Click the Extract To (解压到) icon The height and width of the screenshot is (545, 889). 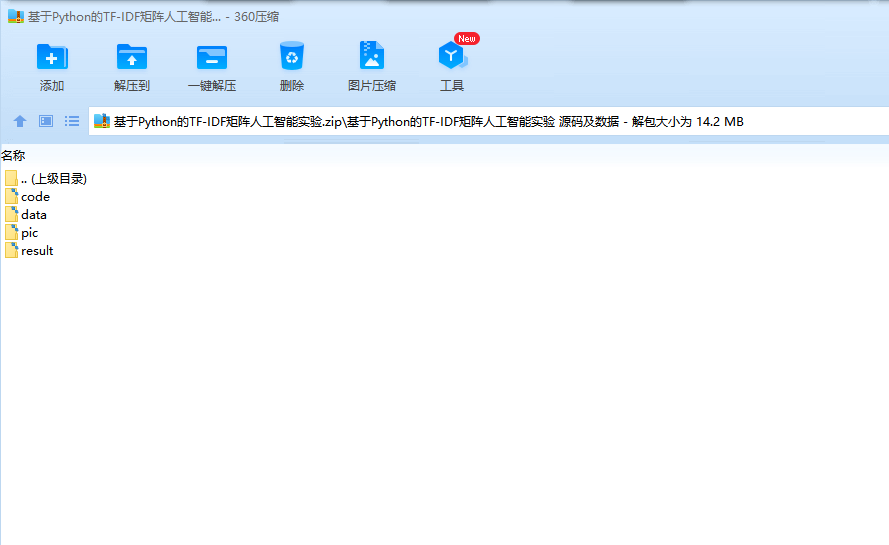click(132, 57)
